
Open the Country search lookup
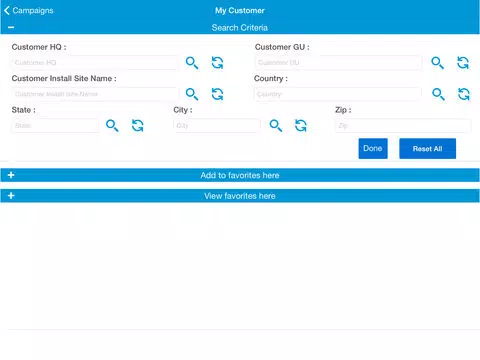pos(438,94)
